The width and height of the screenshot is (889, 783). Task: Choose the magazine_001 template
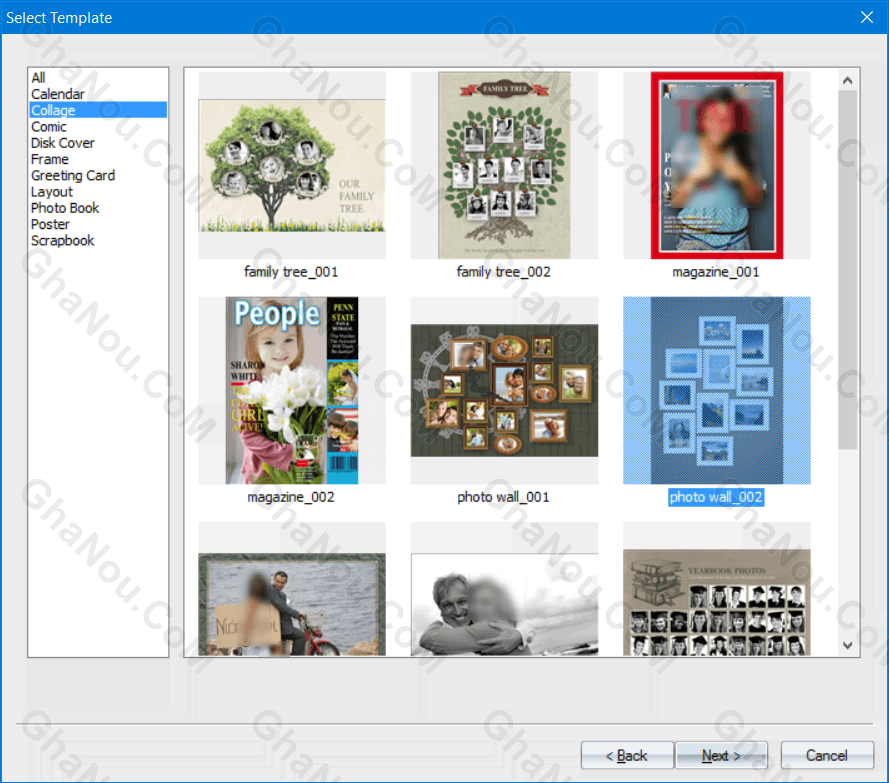pos(716,165)
